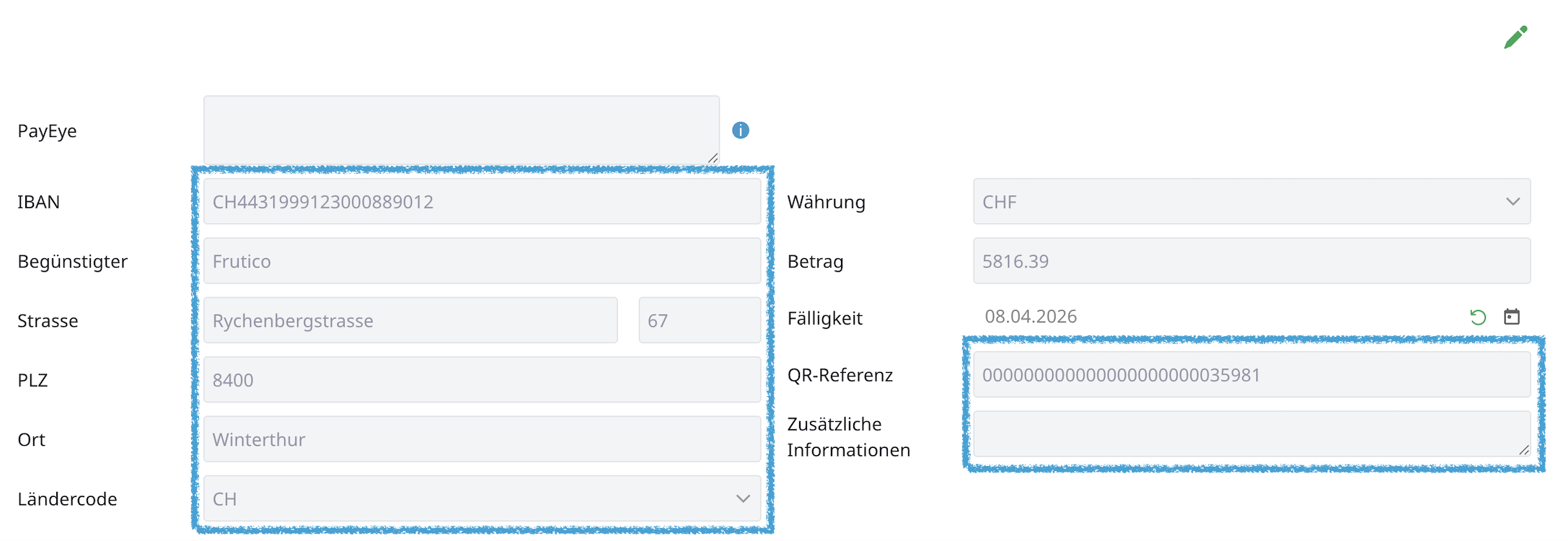Focus the PLZ field with 8400
The image size is (1568, 541).
pos(482,380)
